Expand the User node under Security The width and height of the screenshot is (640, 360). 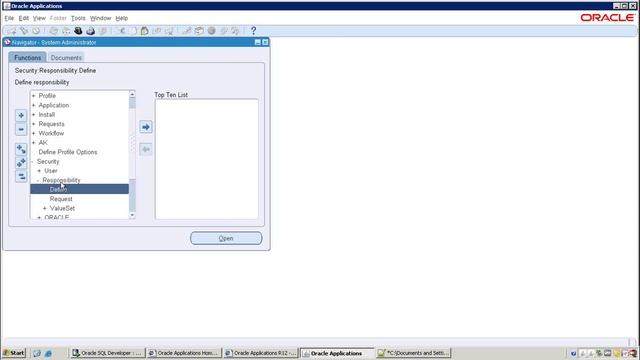(x=39, y=171)
